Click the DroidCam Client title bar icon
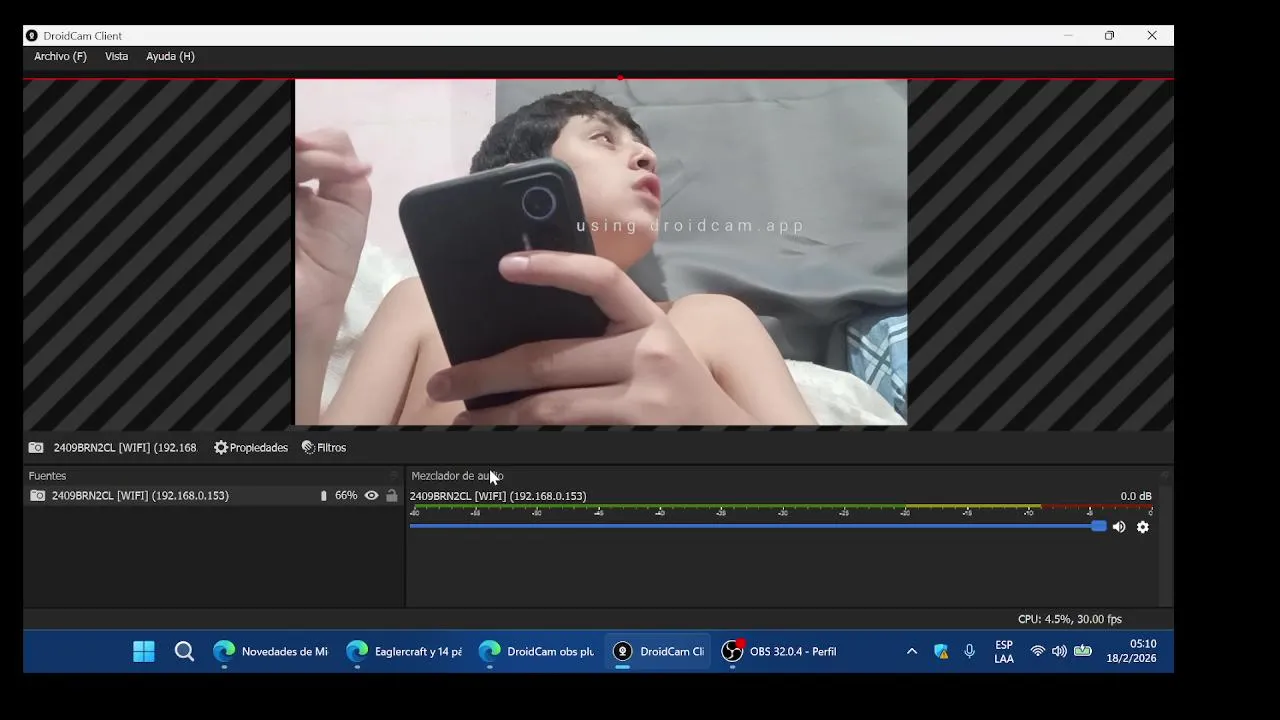This screenshot has width=1280, height=720. pyautogui.click(x=32, y=36)
